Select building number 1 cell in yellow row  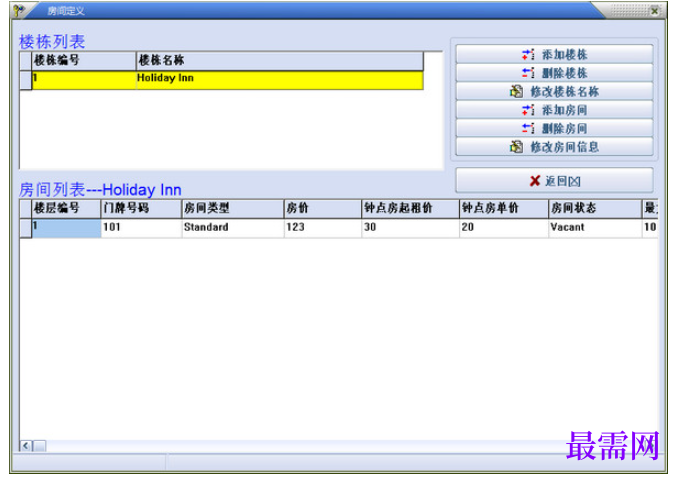(x=84, y=80)
